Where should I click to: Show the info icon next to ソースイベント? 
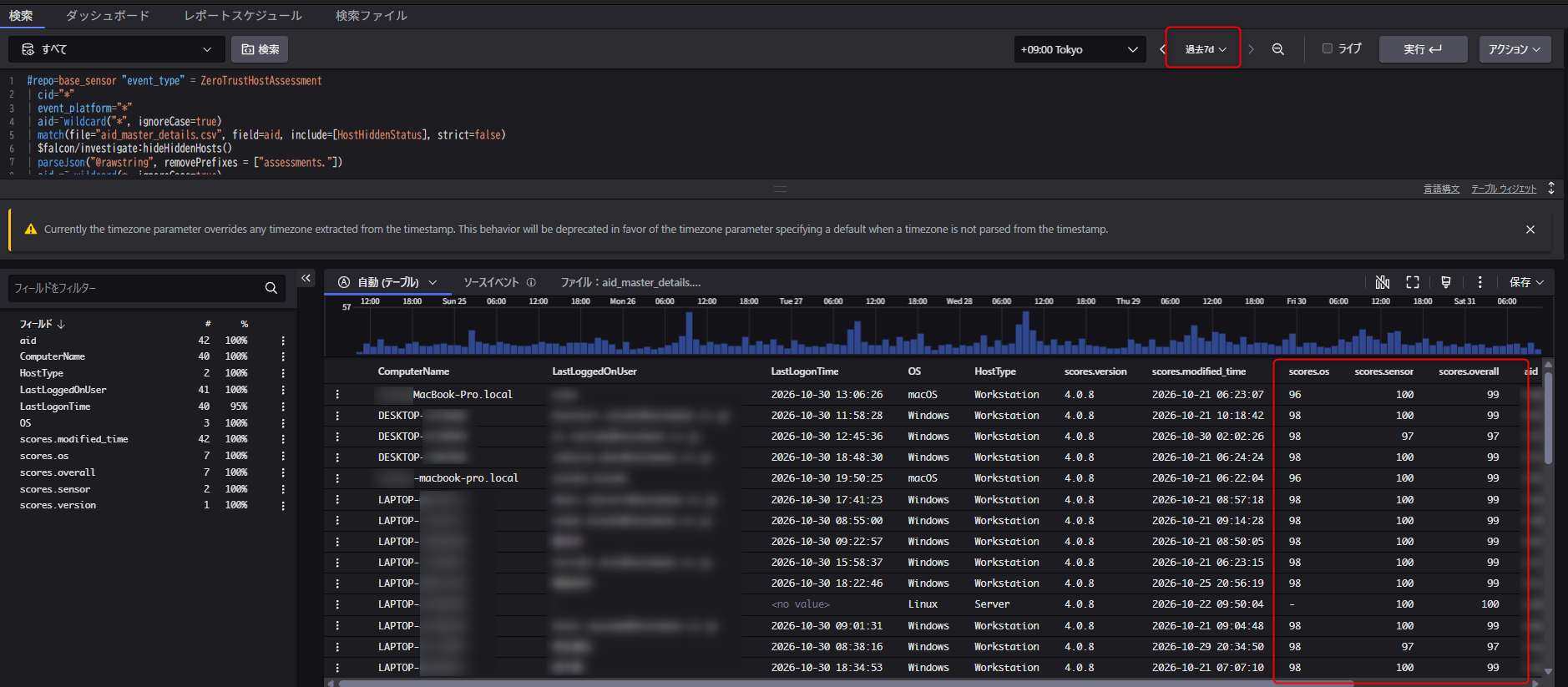coord(531,282)
